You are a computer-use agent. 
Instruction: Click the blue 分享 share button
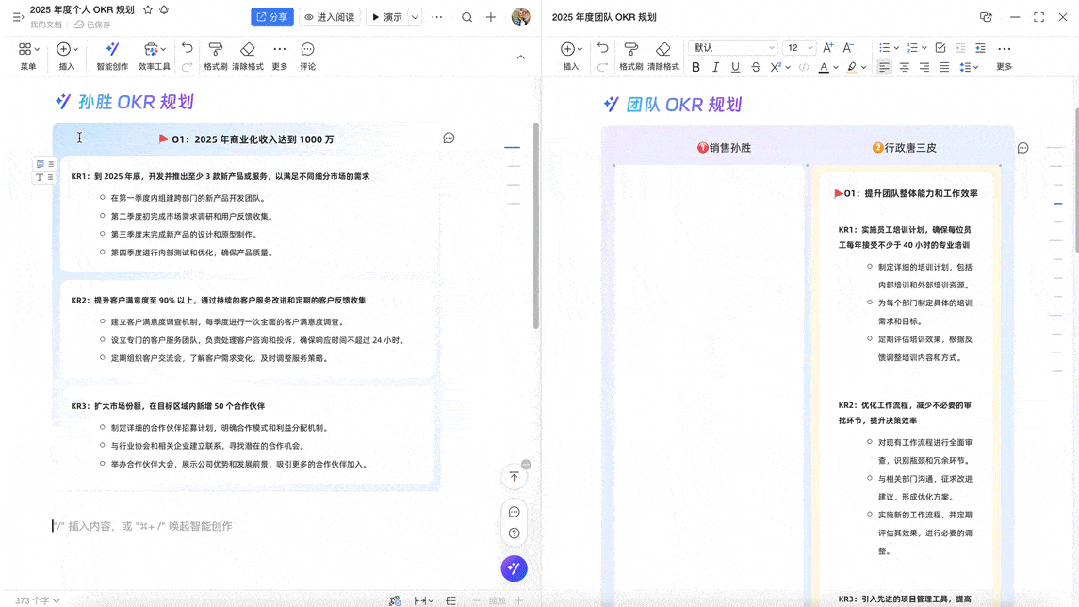tap(271, 17)
